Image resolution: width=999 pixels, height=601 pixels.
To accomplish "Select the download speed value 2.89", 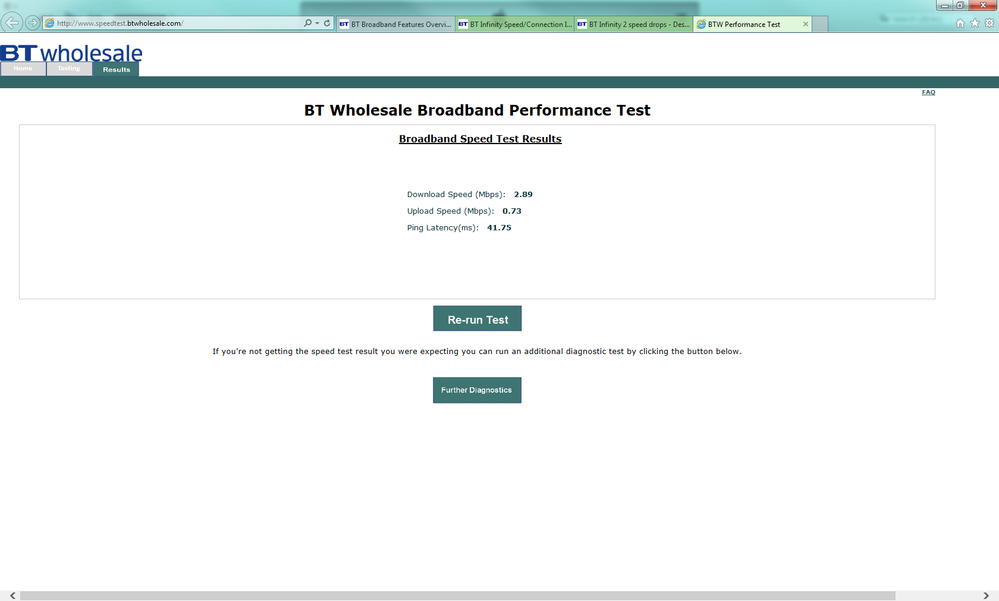I will coord(523,194).
